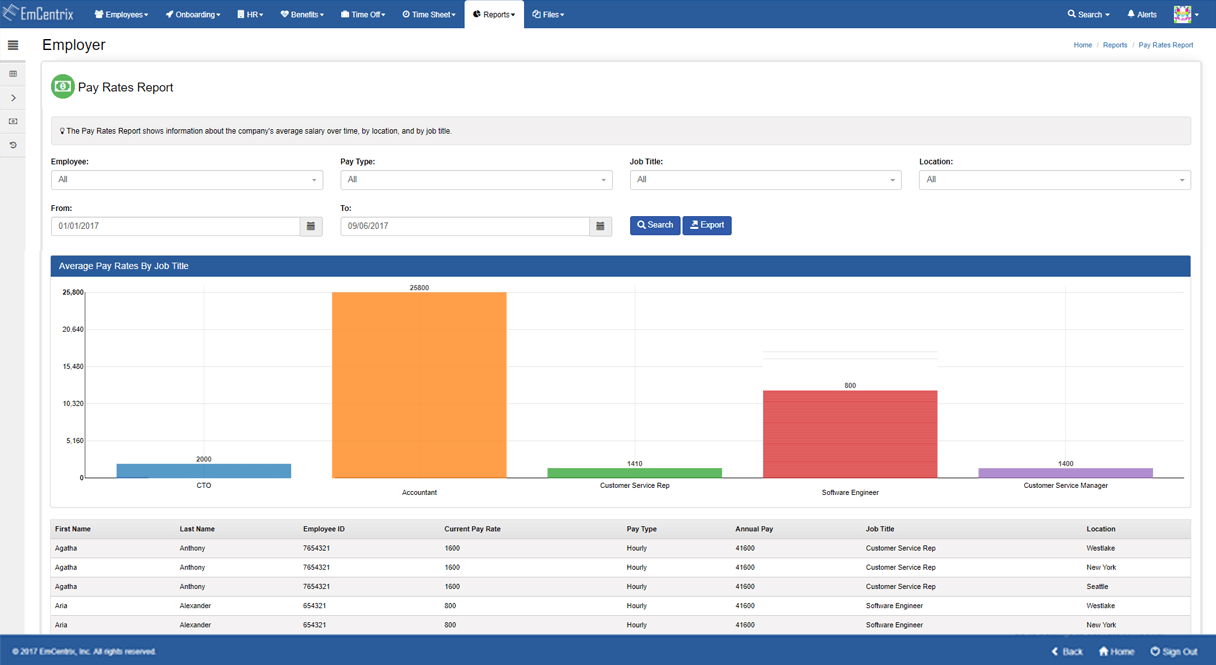Open the calendar picker for the From date
Screen dimensions: 1216x665
pos(311,227)
